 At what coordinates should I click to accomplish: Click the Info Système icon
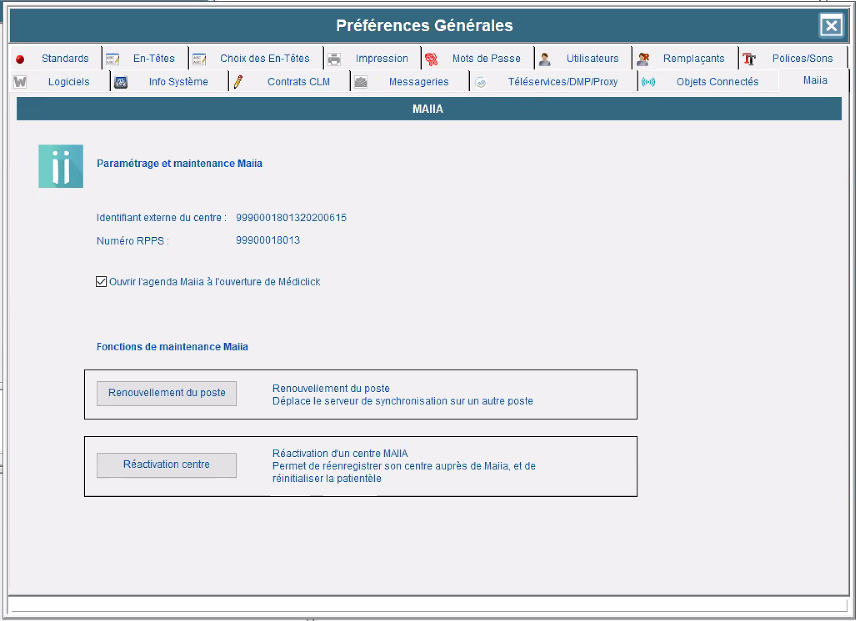(x=120, y=82)
